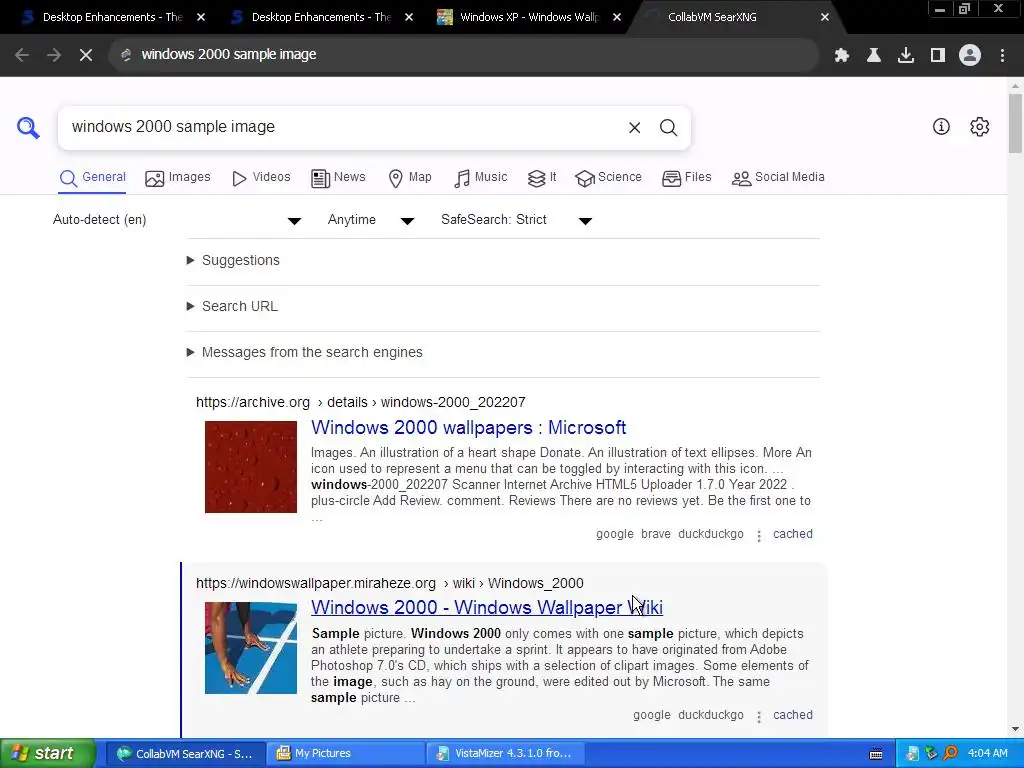The height and width of the screenshot is (768, 1024).
Task: Open Windows 2000 wallpapers : Microsoft link
Action: (x=468, y=428)
